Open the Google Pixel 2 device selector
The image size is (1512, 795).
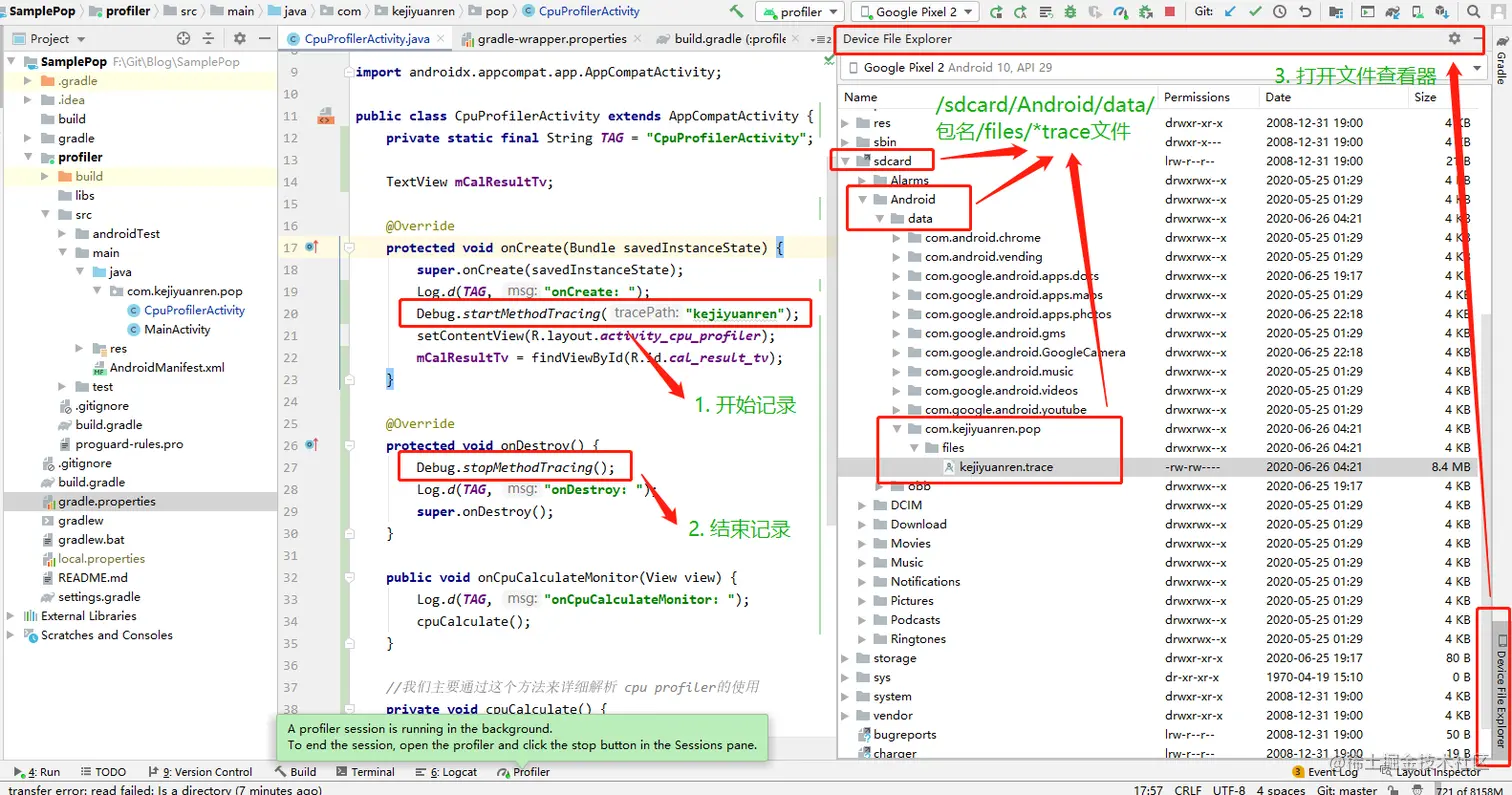[x=913, y=11]
